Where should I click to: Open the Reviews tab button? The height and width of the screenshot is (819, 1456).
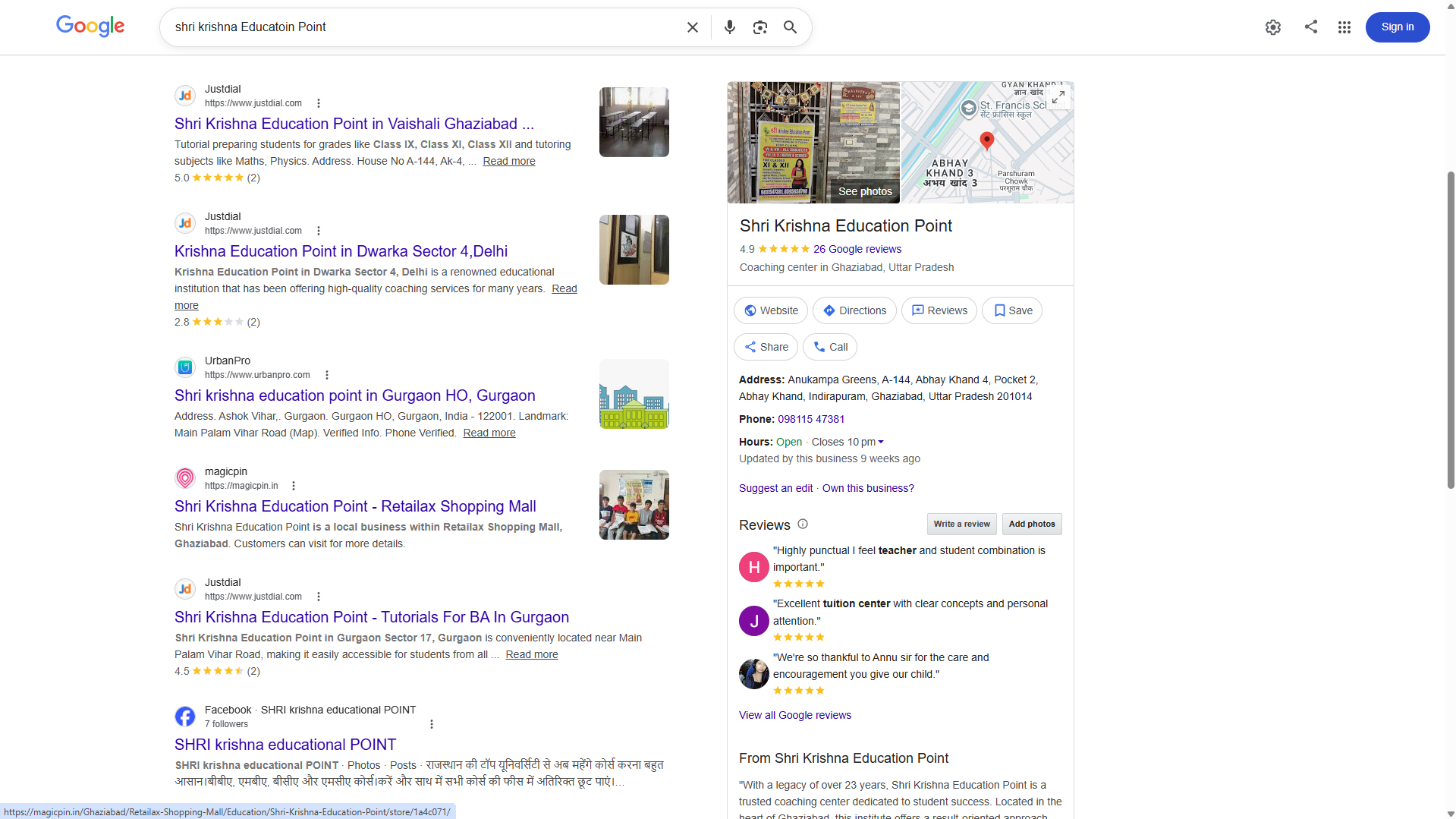pos(939,310)
